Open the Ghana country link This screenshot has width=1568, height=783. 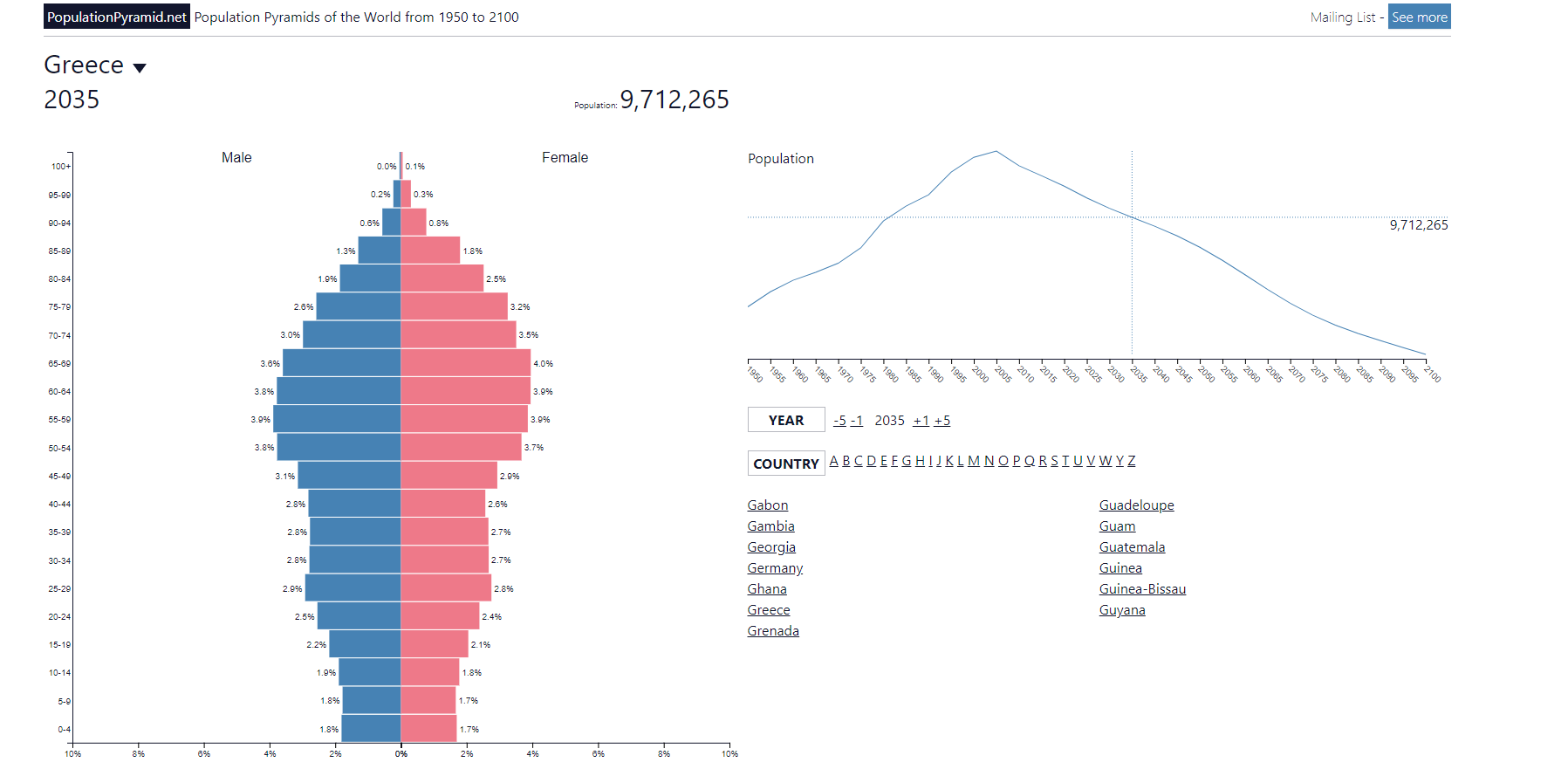[x=767, y=589]
